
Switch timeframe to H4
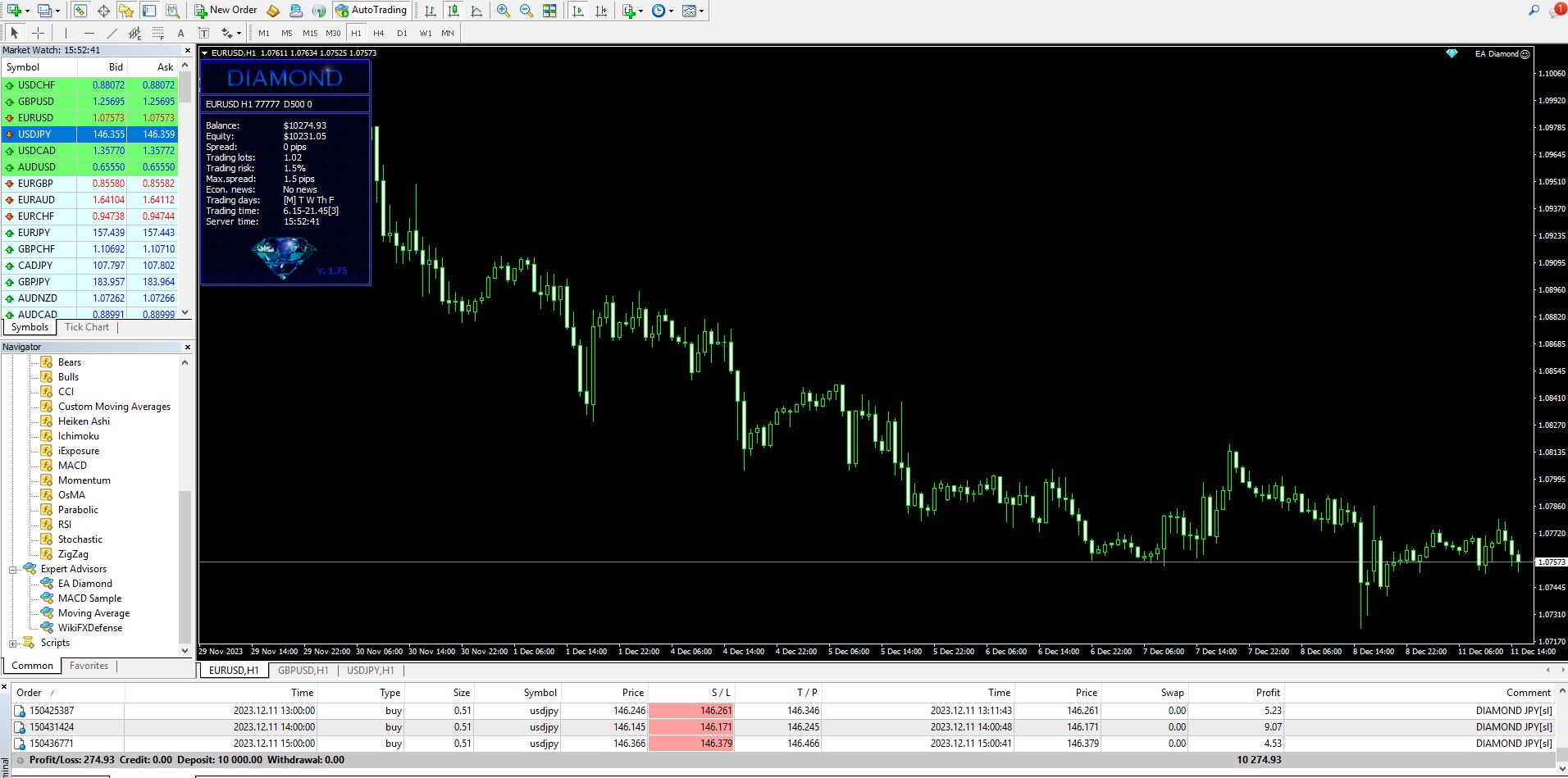pos(378,33)
